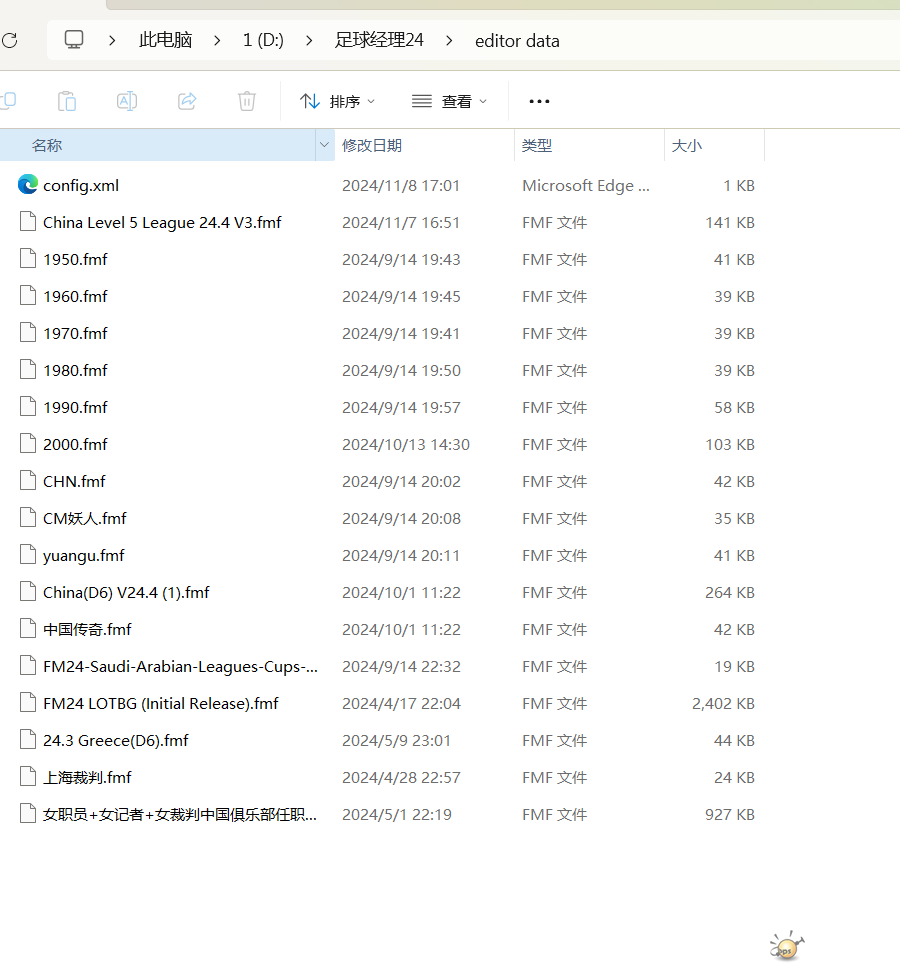Select the 上海裁判.fmf file icon
The image size is (900, 970).
click(28, 777)
